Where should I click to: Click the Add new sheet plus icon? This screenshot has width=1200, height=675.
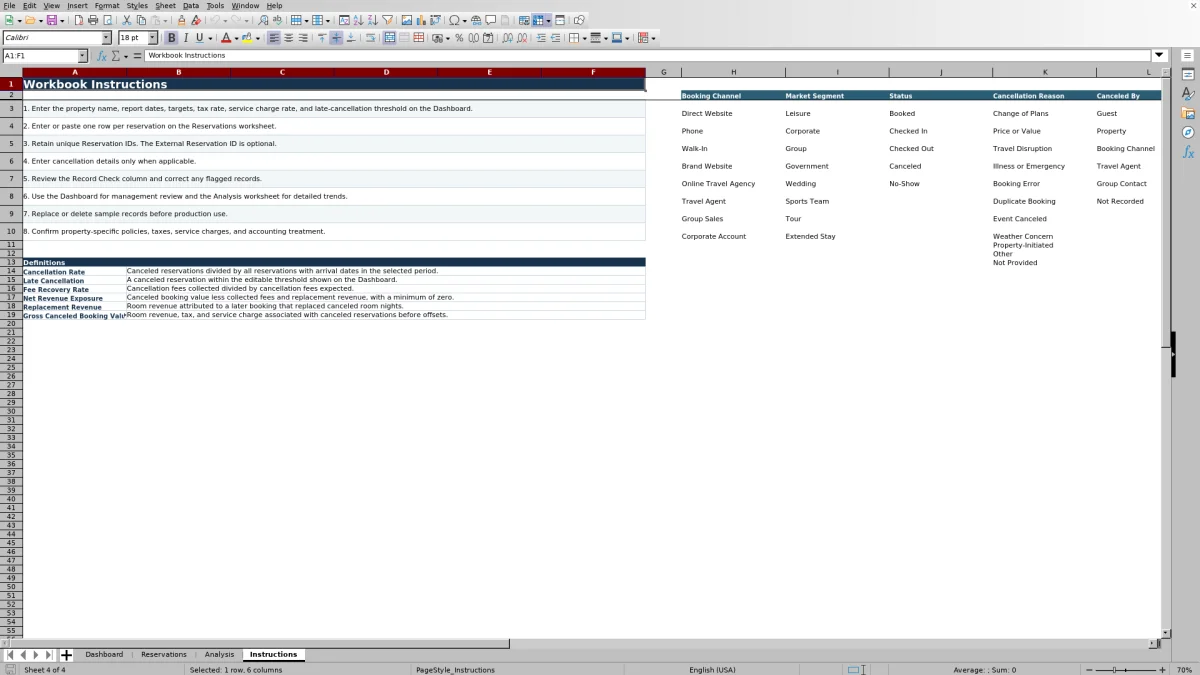(67, 655)
